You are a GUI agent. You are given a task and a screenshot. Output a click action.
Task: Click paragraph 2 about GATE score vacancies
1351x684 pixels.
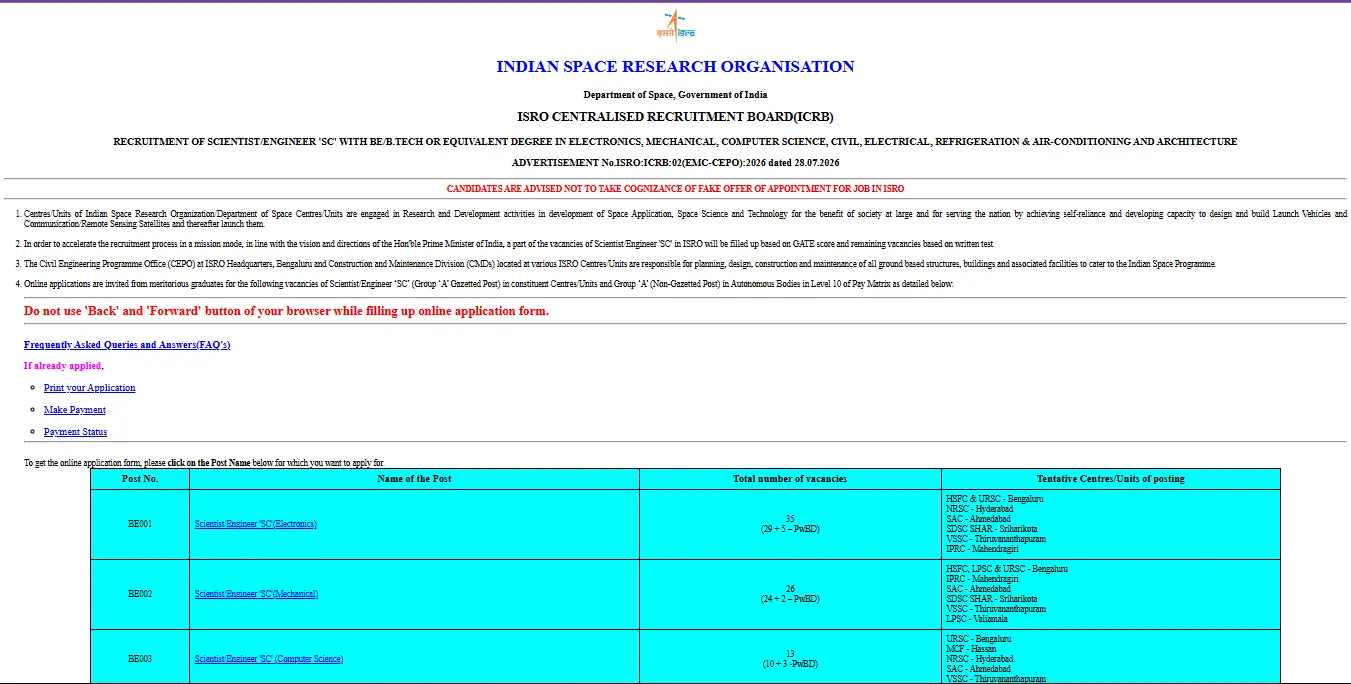click(509, 244)
